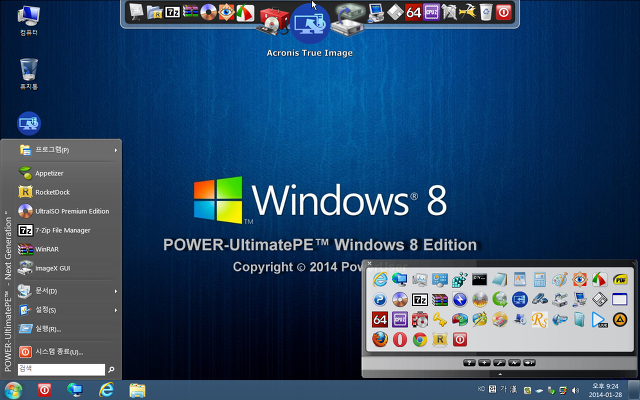The height and width of the screenshot is (400, 640).
Task: Click the recycle bin icon in the top dock
Action: (x=485, y=12)
